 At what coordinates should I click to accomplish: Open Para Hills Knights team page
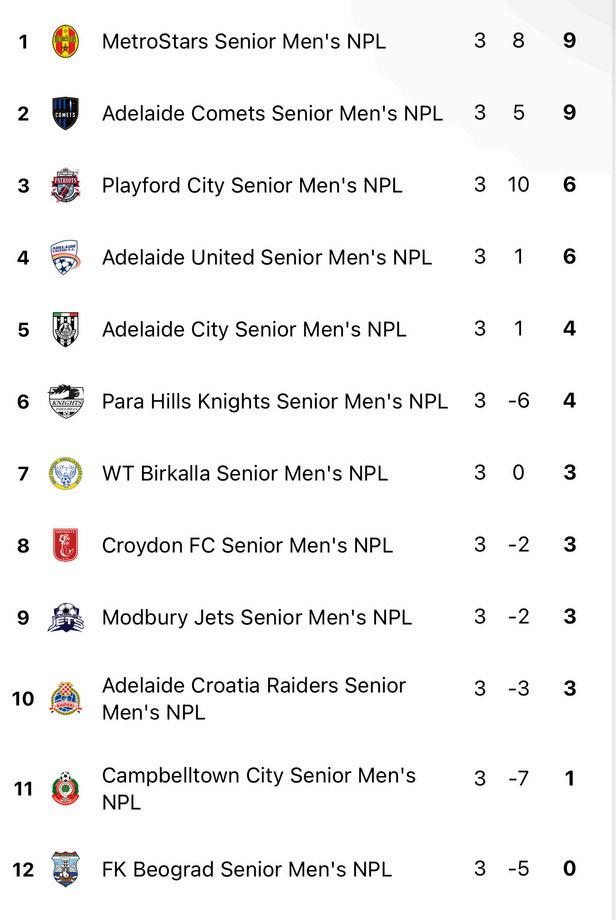(275, 401)
